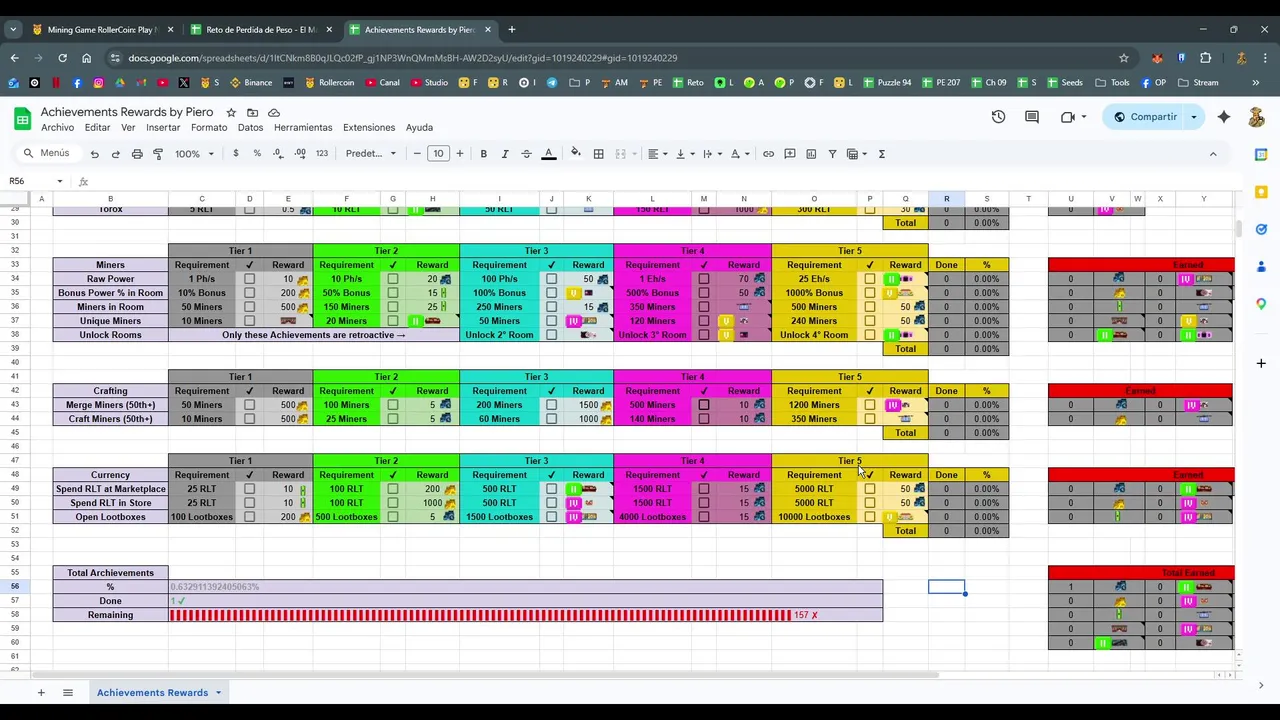Screen dimensions: 1280x720
Task: Click the add new sheet plus button
Action: 41,692
